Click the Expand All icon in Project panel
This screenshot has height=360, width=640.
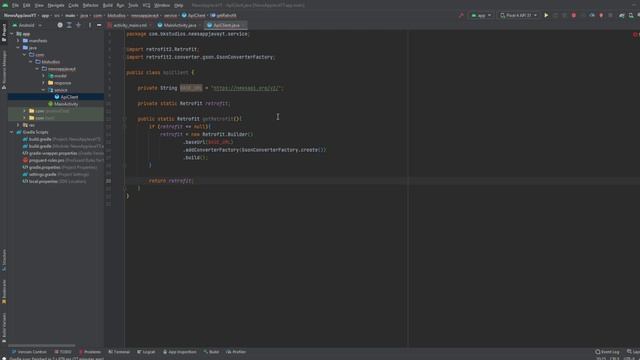coord(69,25)
